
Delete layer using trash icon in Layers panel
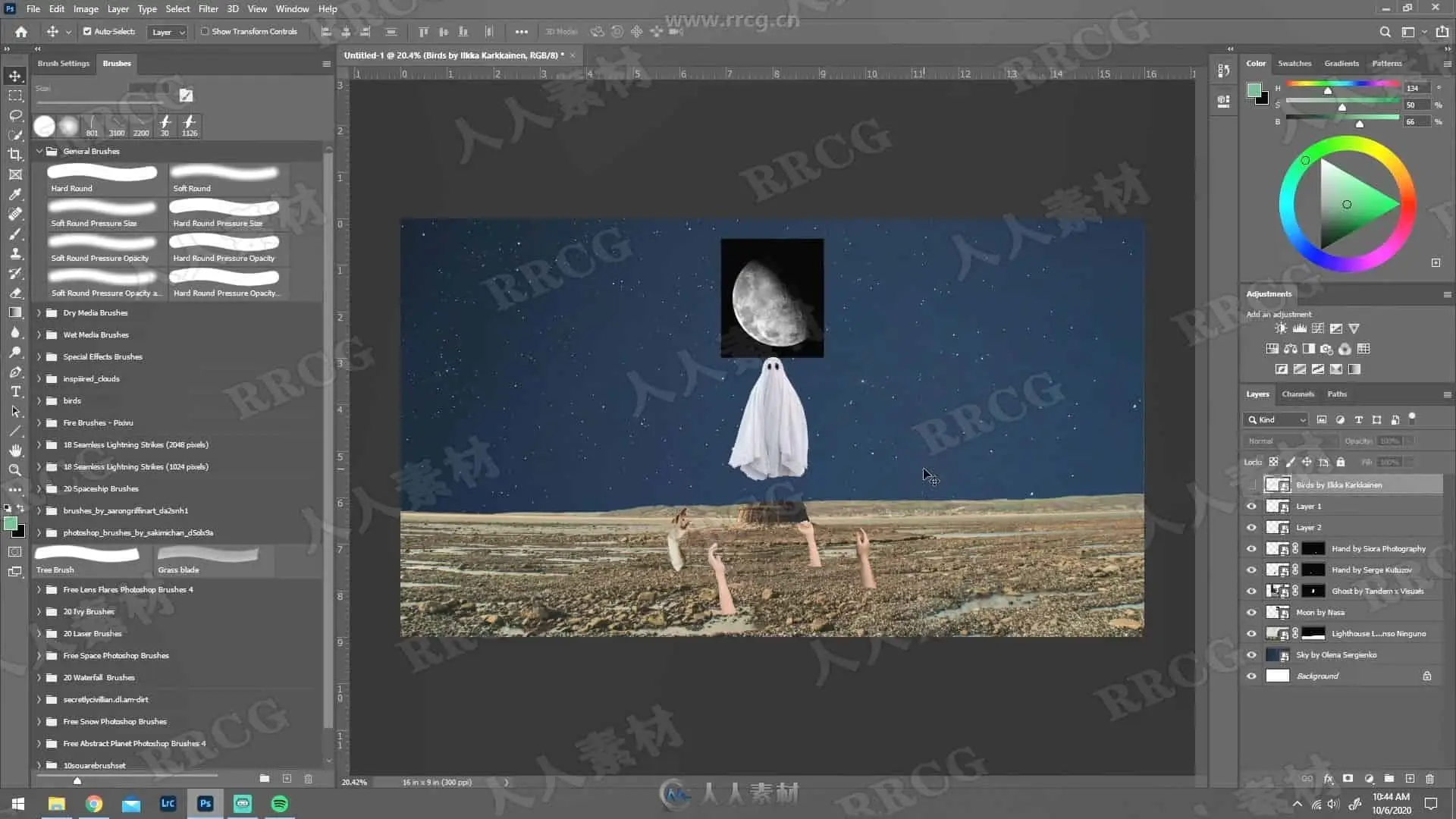tap(1429, 779)
